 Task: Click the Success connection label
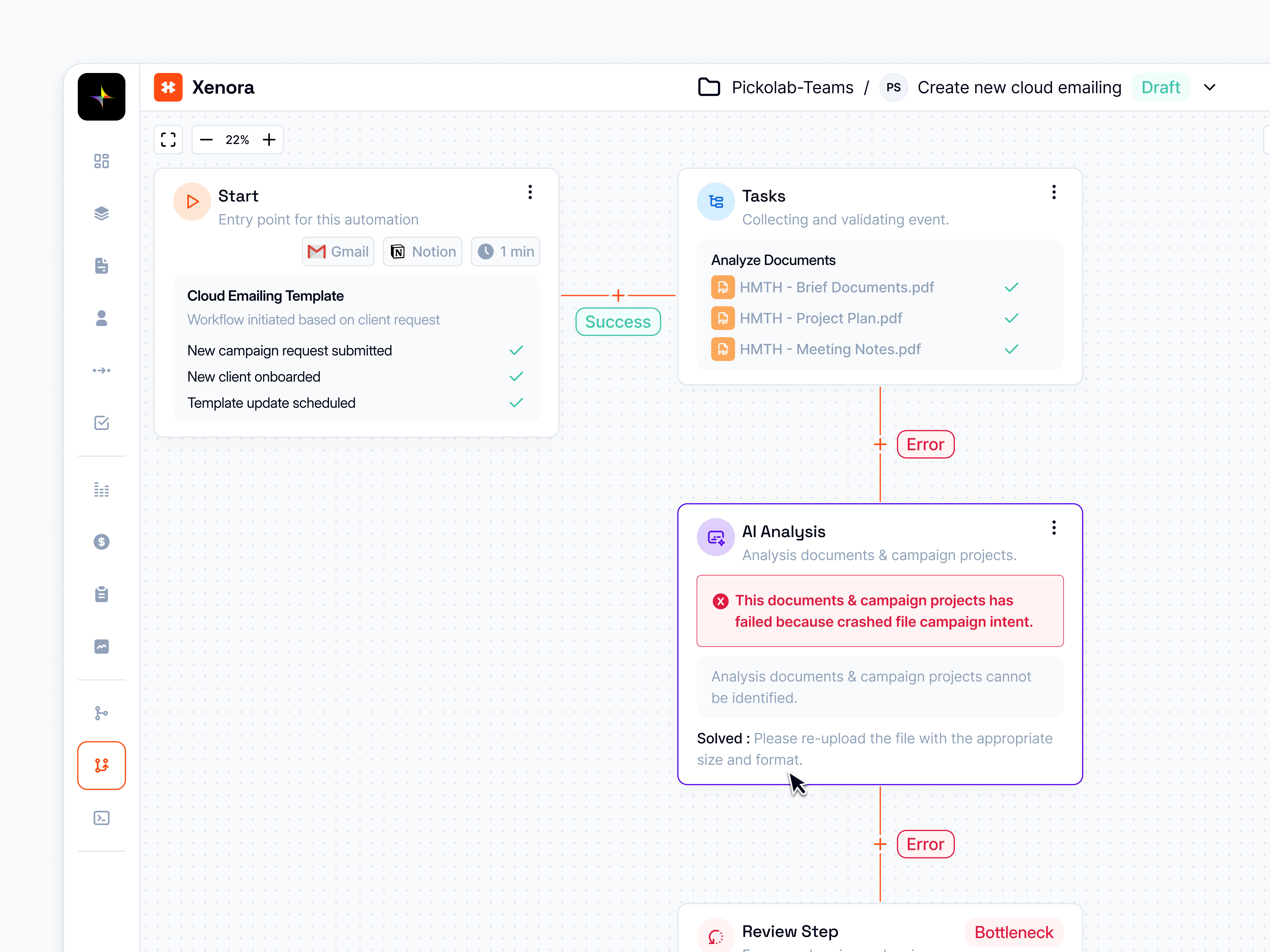click(x=618, y=321)
